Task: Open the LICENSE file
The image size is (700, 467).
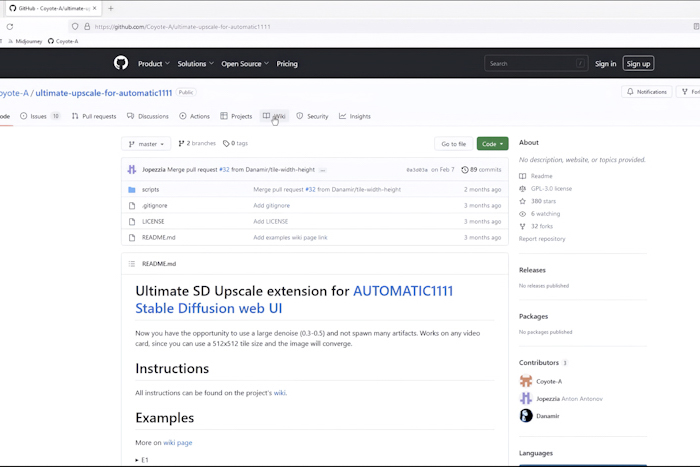Action: point(153,221)
